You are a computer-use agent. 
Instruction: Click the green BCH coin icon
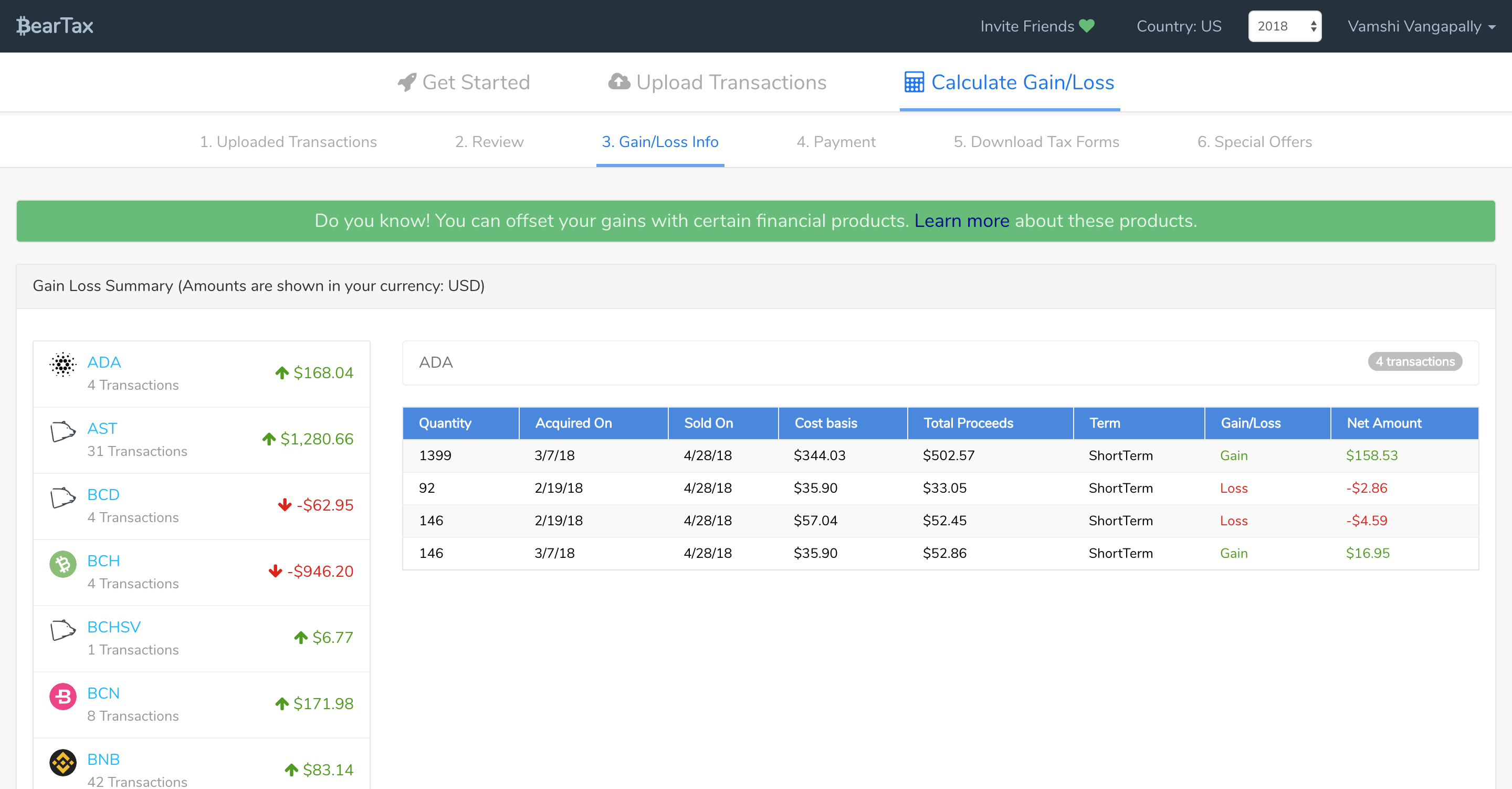63,564
